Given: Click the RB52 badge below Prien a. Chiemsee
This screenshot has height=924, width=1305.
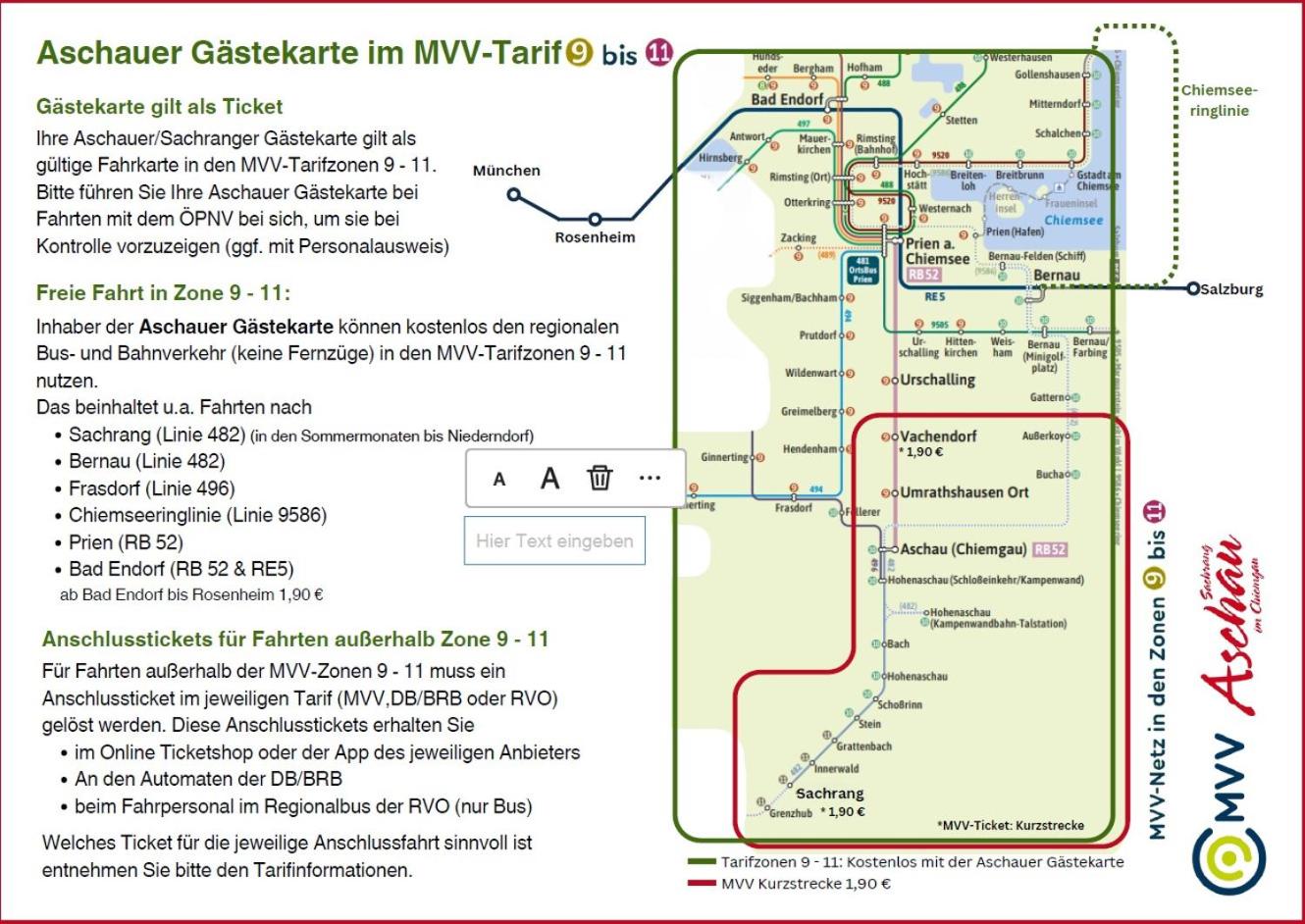Looking at the screenshot, I should pos(923,275).
